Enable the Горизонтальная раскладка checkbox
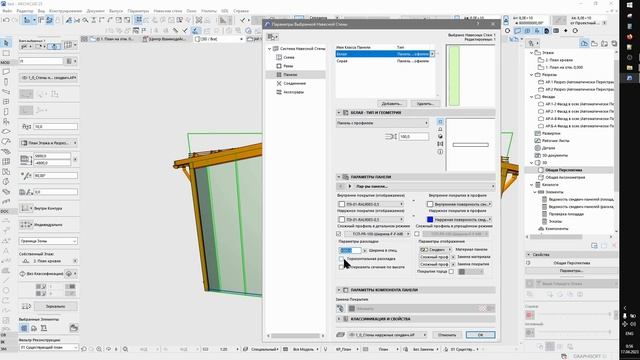Screen dimensions: 640x360 click(341, 259)
